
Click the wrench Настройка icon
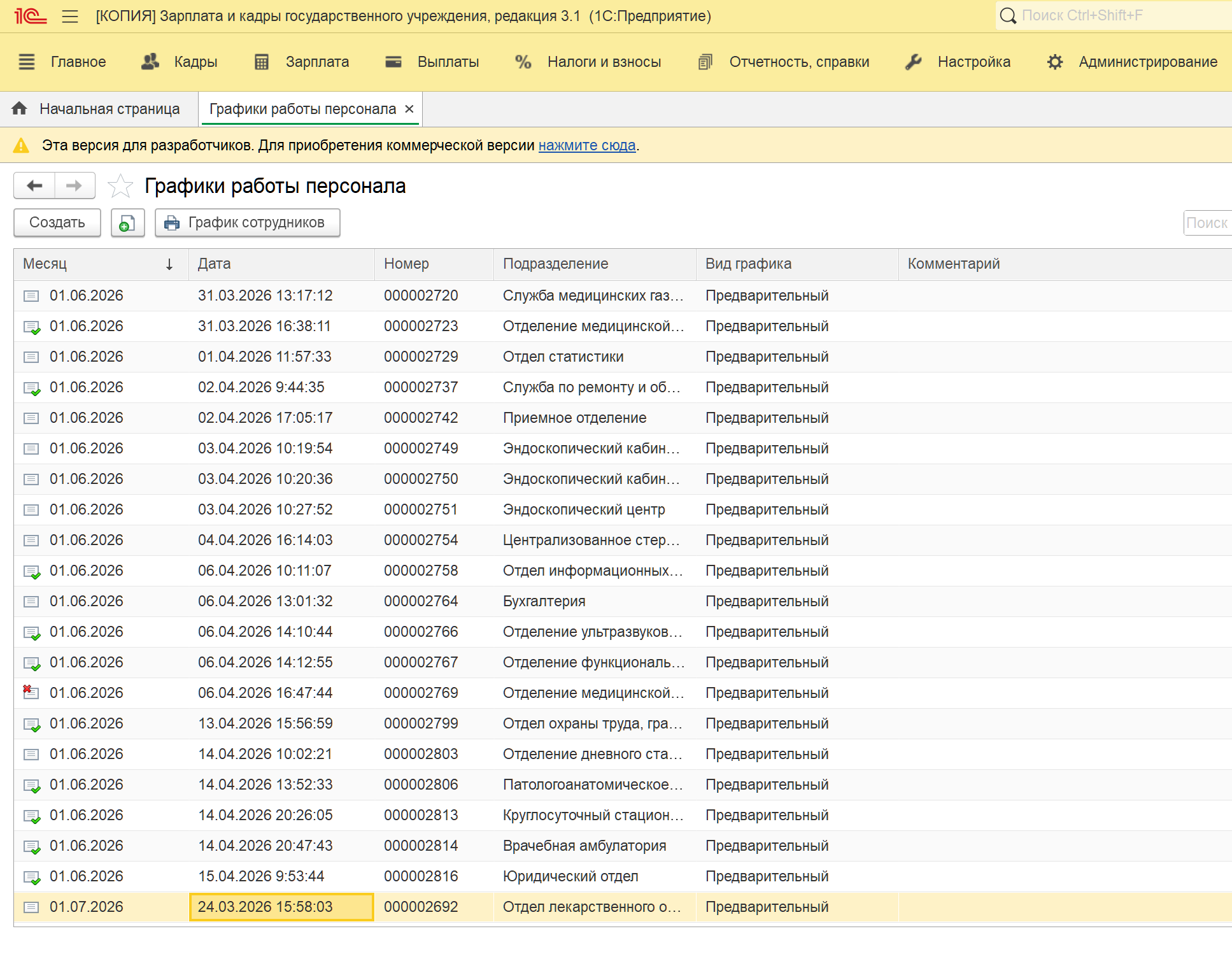pos(914,62)
